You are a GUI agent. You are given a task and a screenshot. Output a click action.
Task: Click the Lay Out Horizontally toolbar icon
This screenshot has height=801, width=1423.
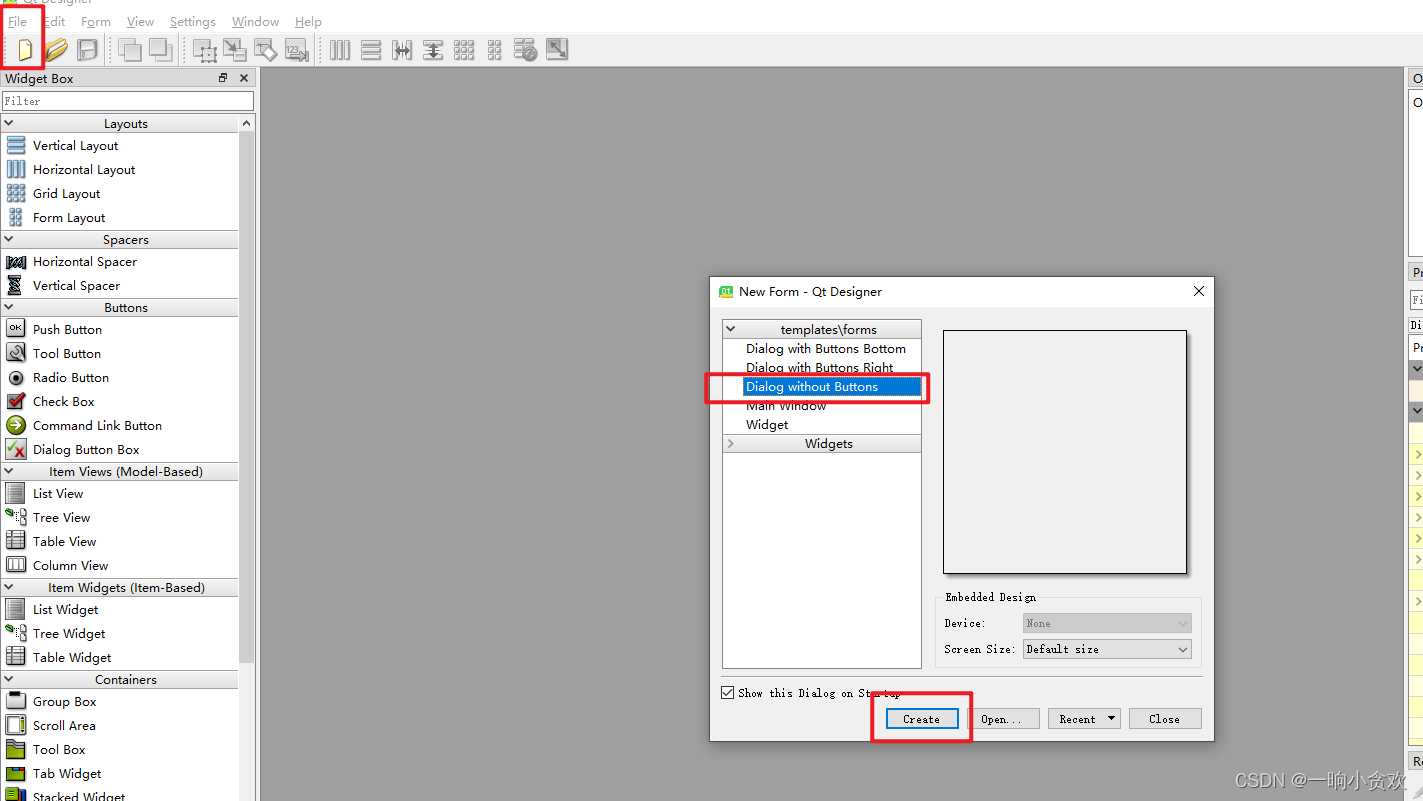[x=340, y=49]
